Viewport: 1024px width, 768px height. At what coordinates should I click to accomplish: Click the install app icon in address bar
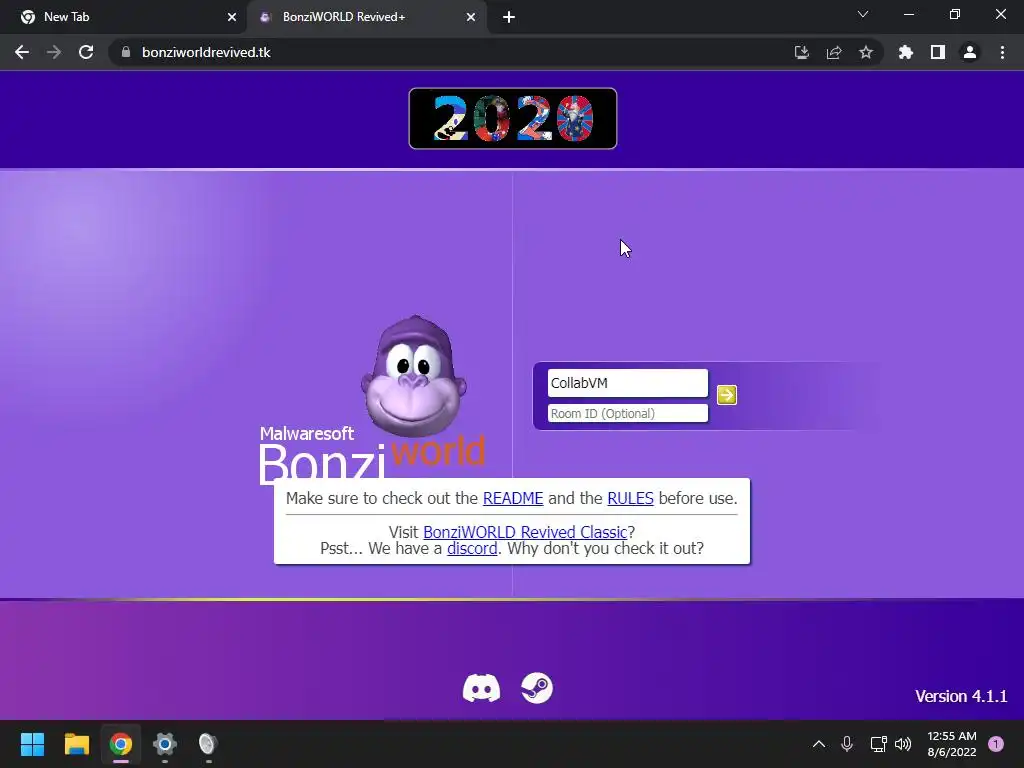pyautogui.click(x=802, y=52)
